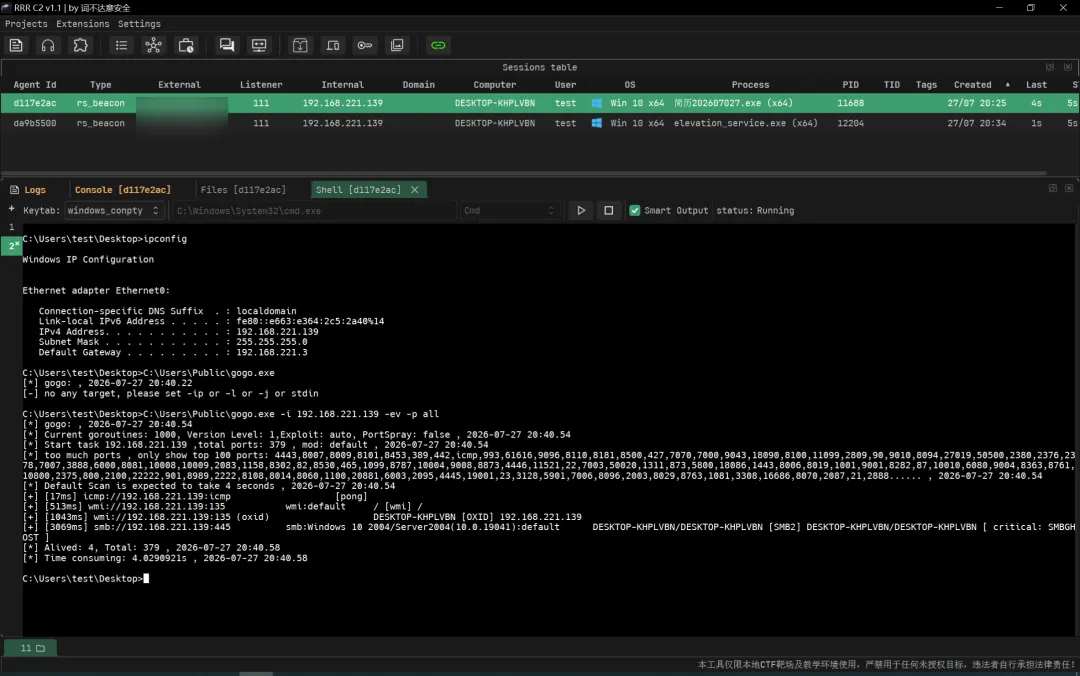Viewport: 1080px width, 676px height.
Task: Sort by Type column header
Action: click(x=101, y=85)
